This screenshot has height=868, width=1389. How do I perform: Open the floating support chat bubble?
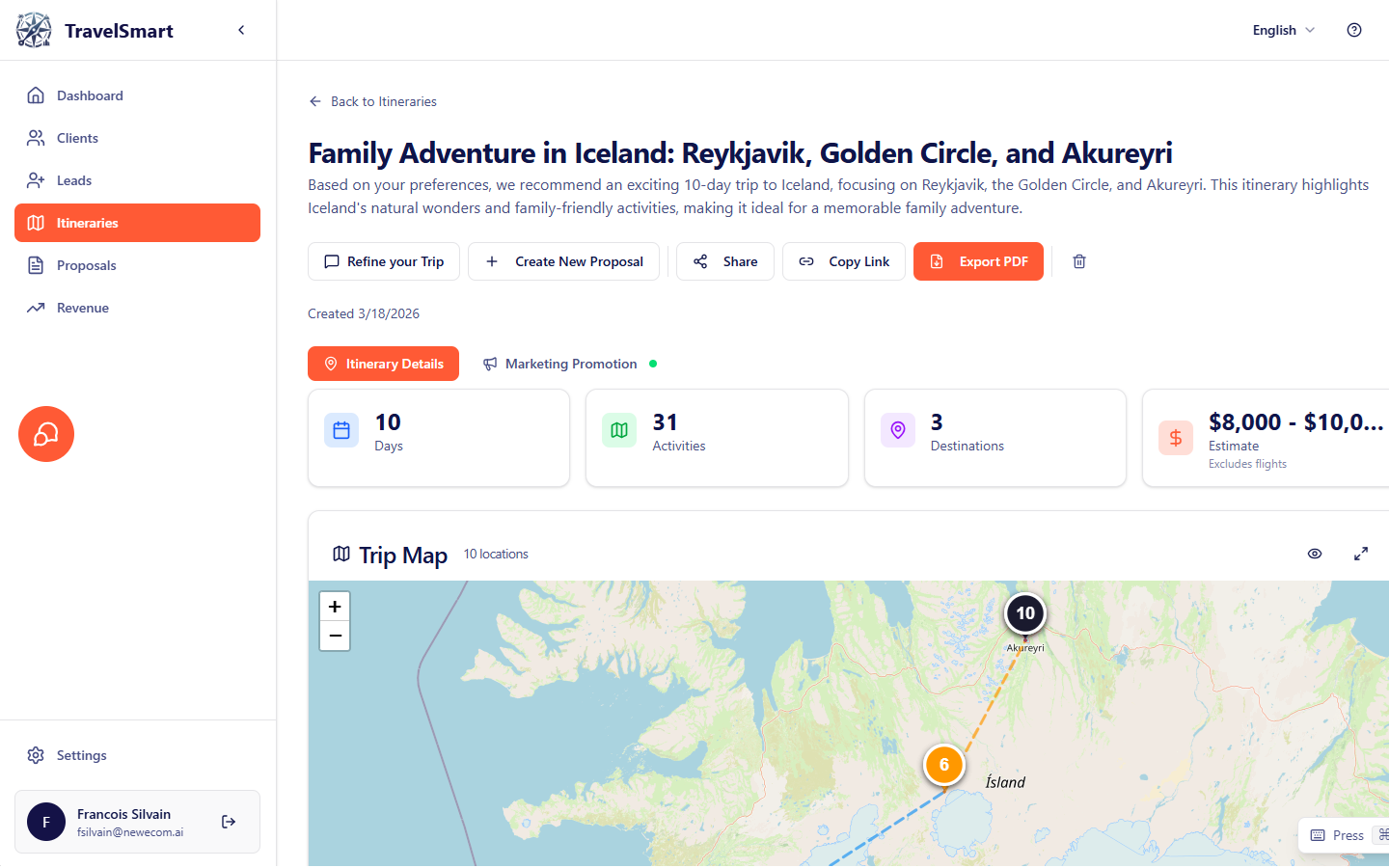[x=45, y=434]
